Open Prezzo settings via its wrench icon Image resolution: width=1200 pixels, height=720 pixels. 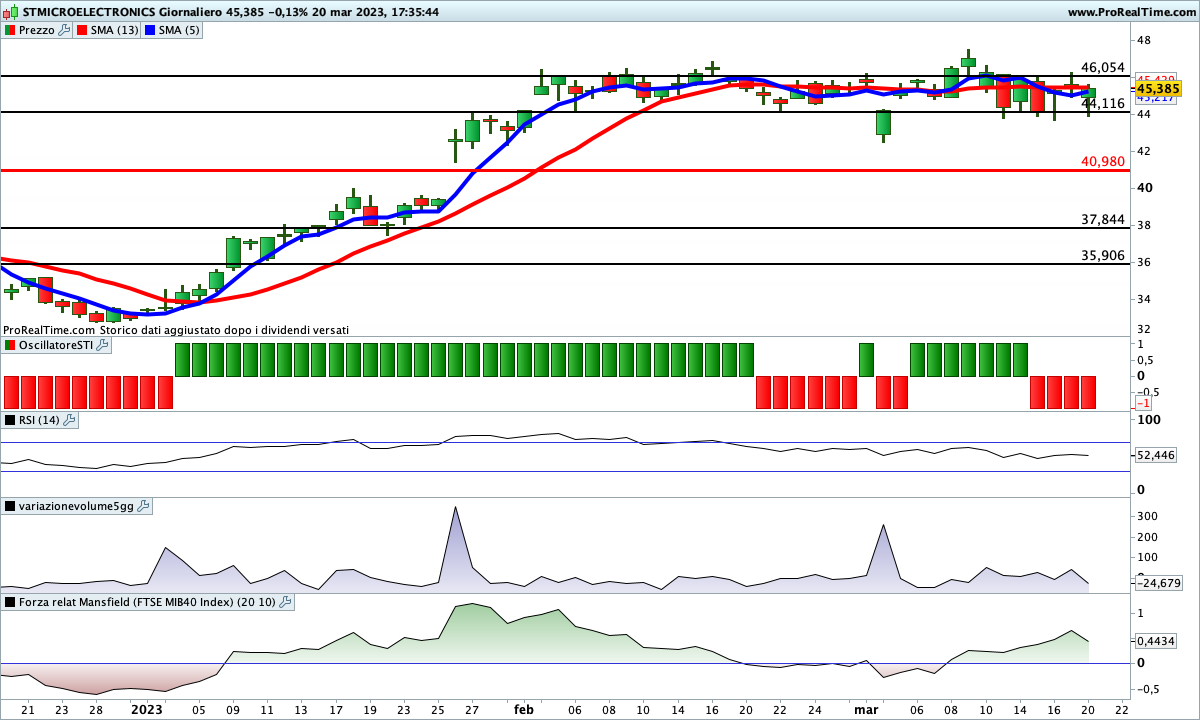pos(65,30)
